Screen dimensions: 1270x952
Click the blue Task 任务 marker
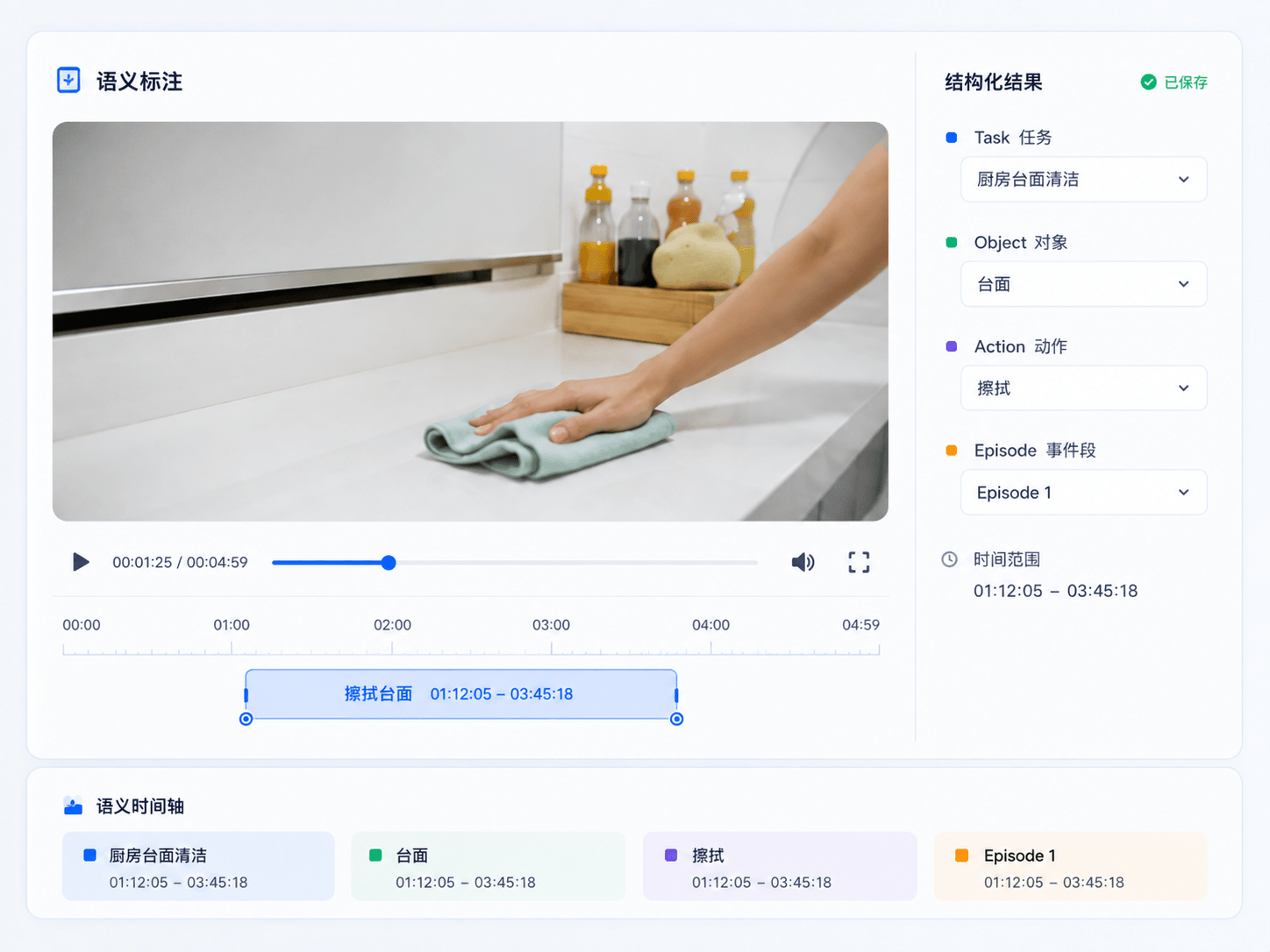(952, 138)
